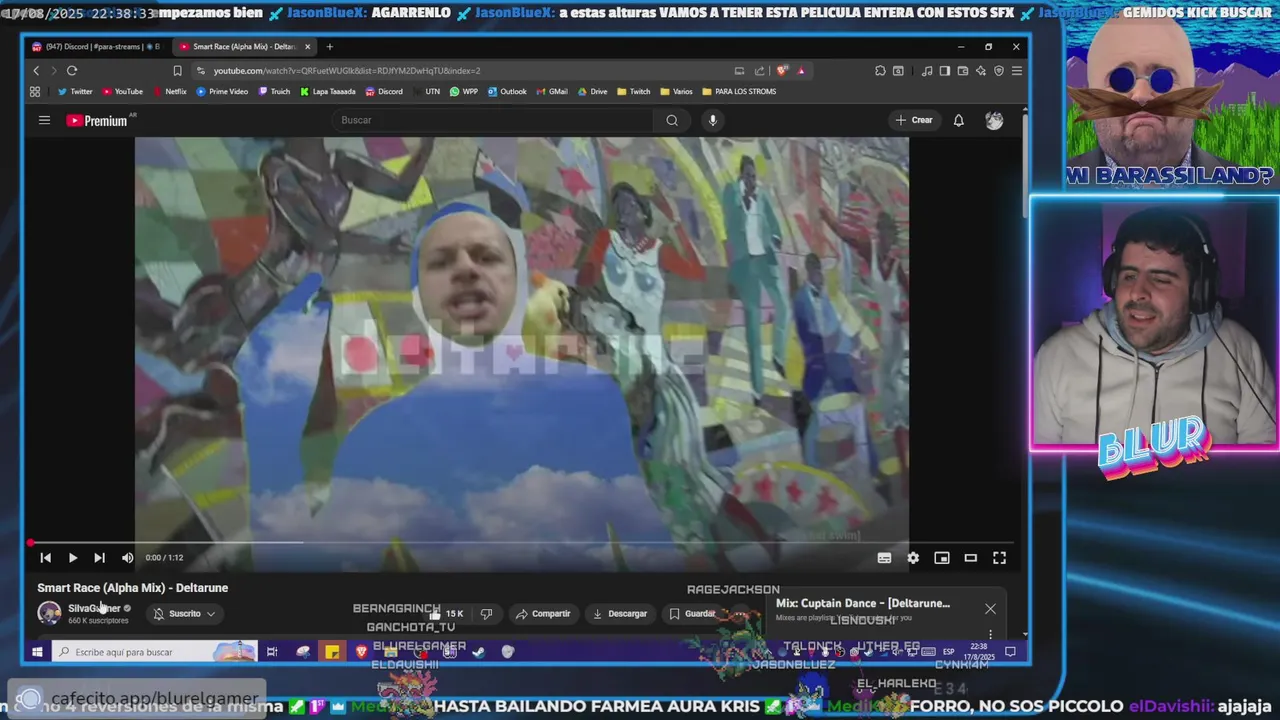Share this page via address-bar share icon
Screen dimensions: 1280x720
(759, 71)
